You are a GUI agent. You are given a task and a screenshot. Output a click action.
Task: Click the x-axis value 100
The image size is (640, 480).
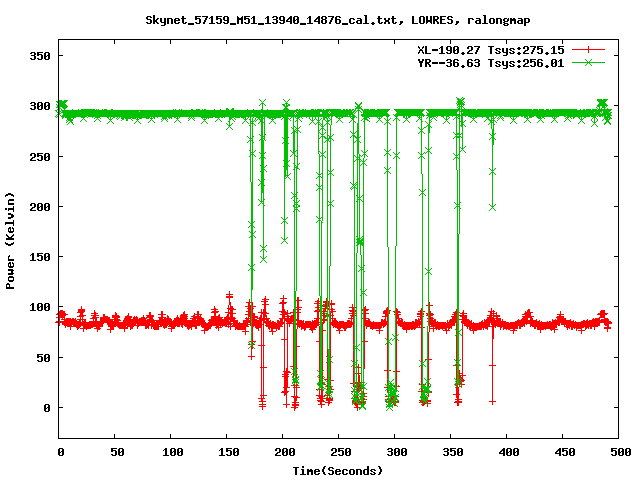(173, 452)
